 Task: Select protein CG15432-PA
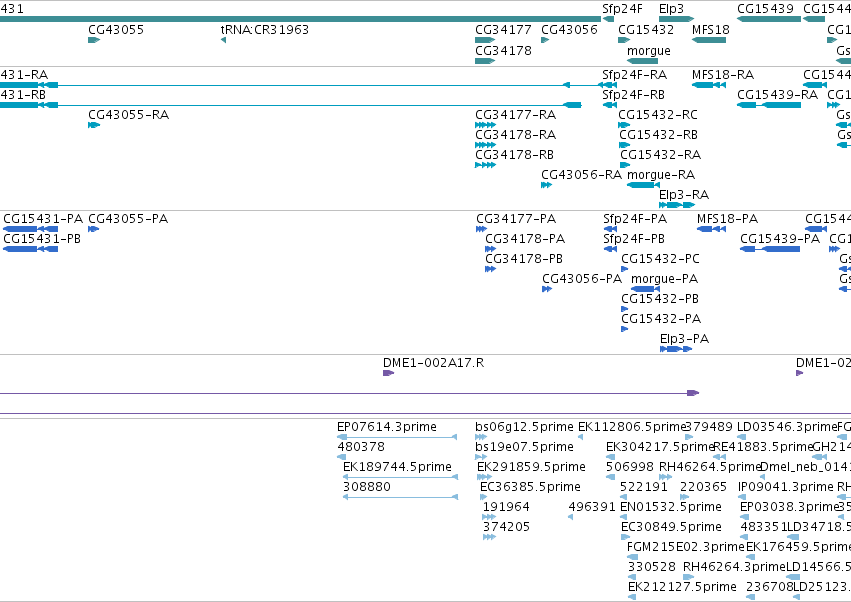(x=661, y=320)
